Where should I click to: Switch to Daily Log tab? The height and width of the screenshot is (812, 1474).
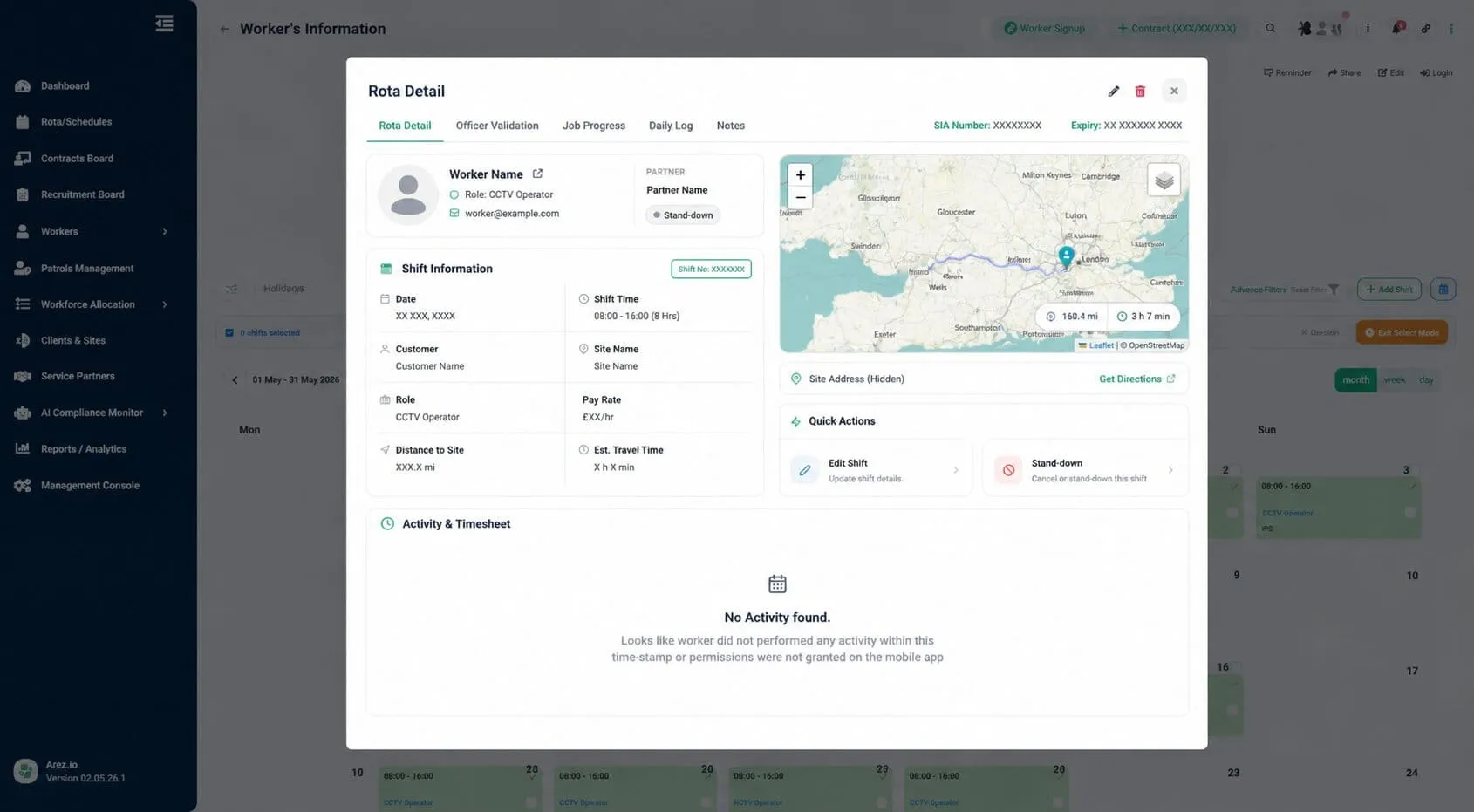point(671,126)
